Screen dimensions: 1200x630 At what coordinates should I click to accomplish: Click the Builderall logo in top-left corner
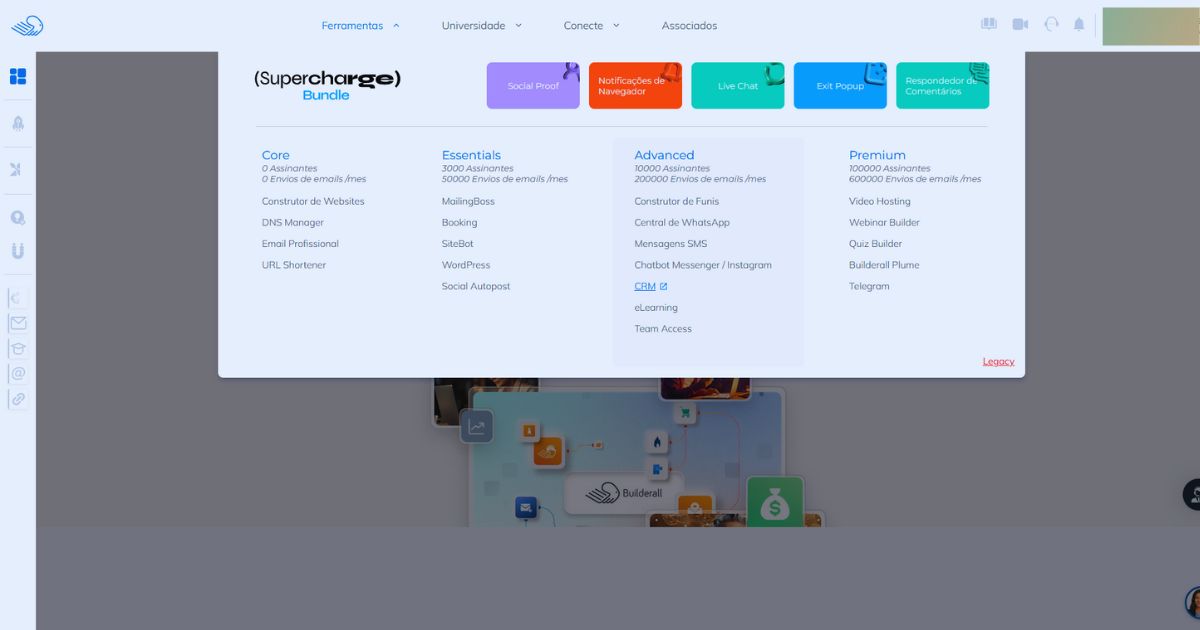pyautogui.click(x=27, y=26)
